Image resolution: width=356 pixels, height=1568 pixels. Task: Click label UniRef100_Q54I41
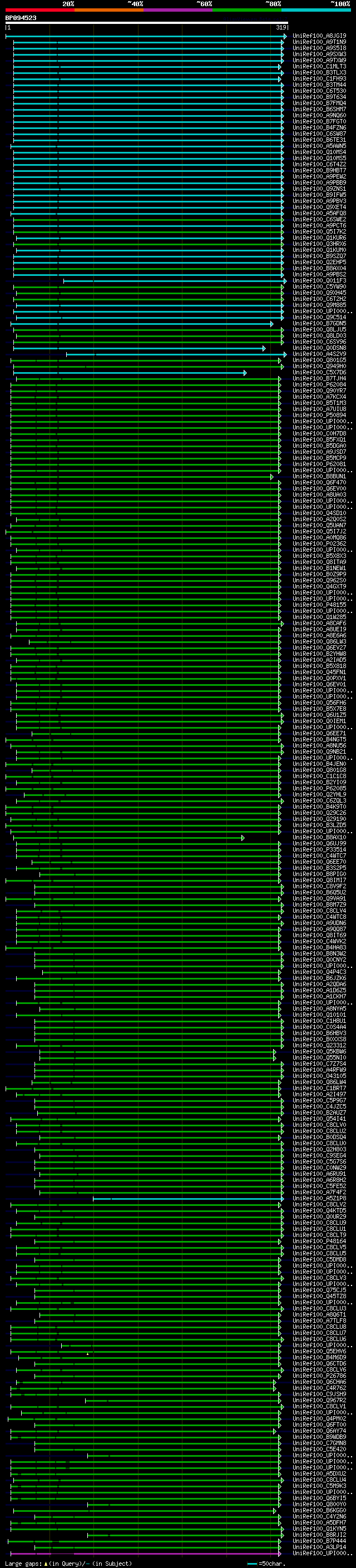[x=319, y=1119]
